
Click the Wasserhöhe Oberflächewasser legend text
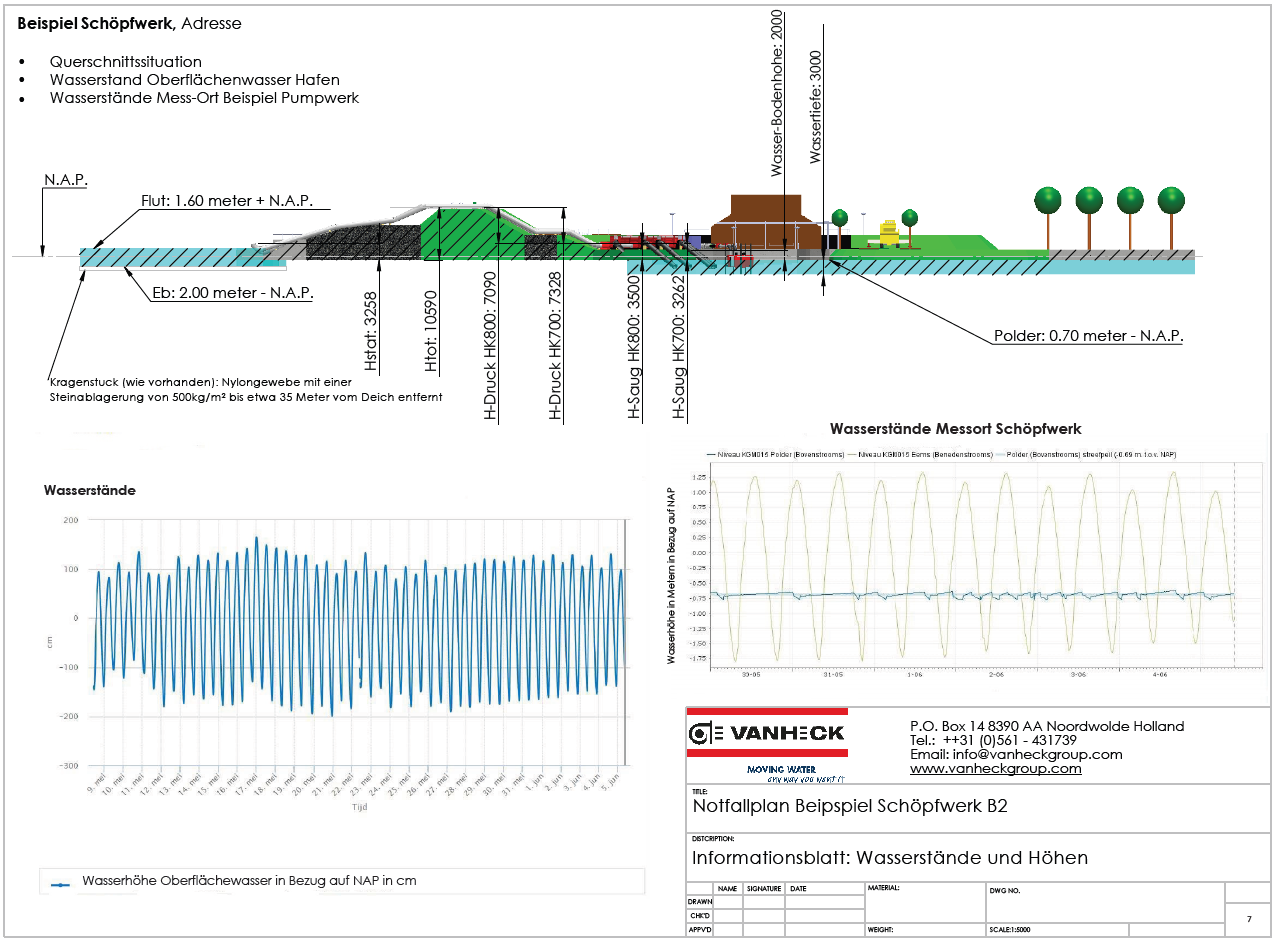[249, 881]
